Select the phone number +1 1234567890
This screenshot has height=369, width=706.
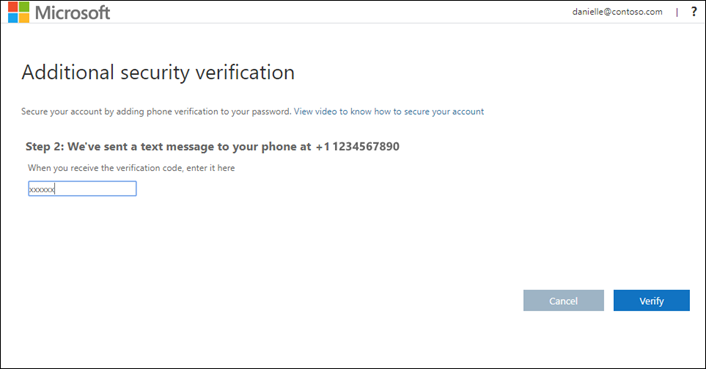click(x=358, y=147)
